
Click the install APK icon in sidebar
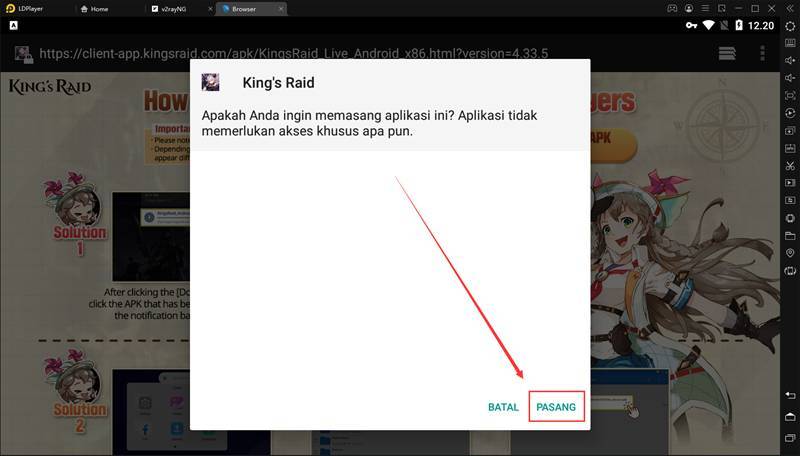[x=790, y=148]
